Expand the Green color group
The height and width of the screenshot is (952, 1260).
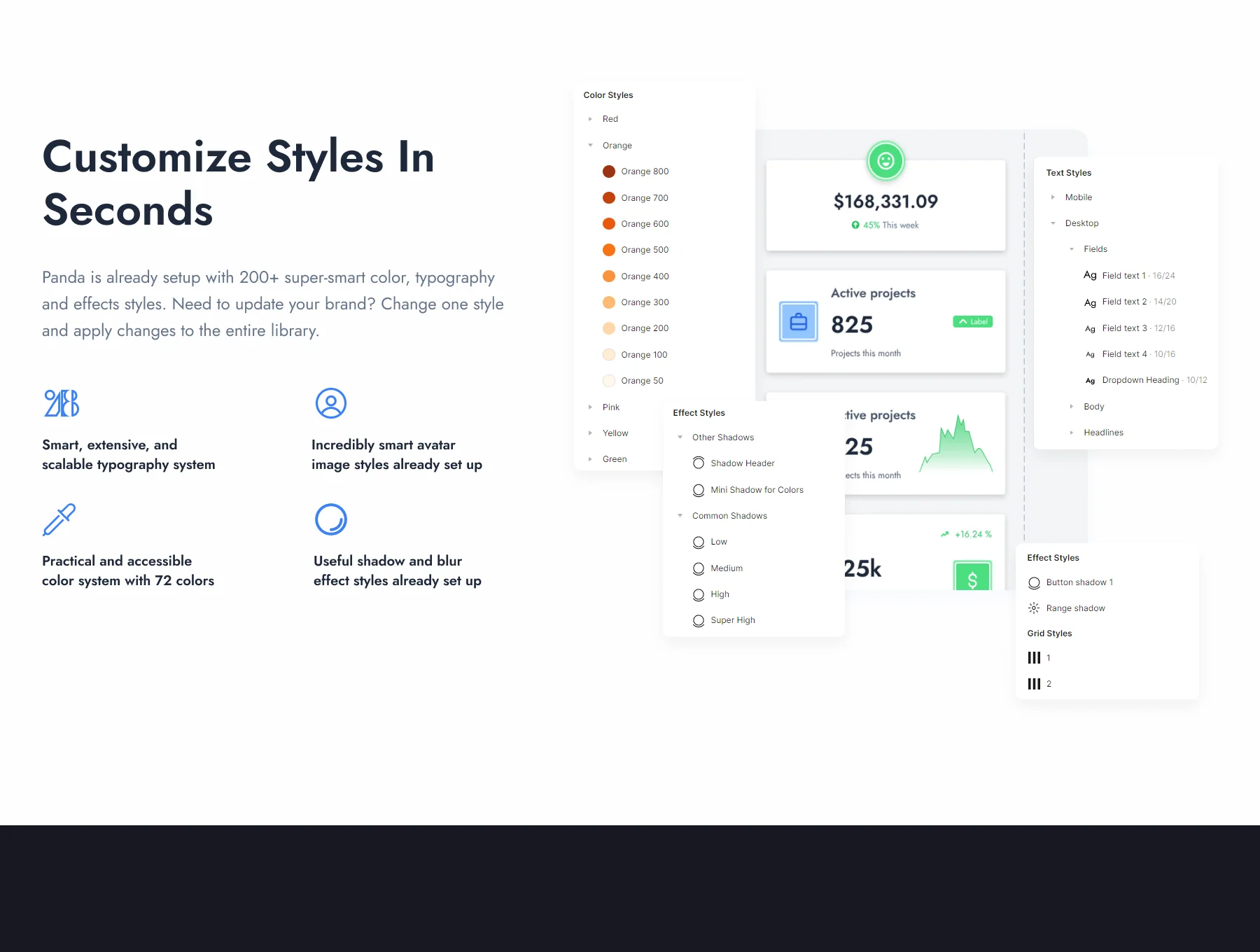[590, 459]
